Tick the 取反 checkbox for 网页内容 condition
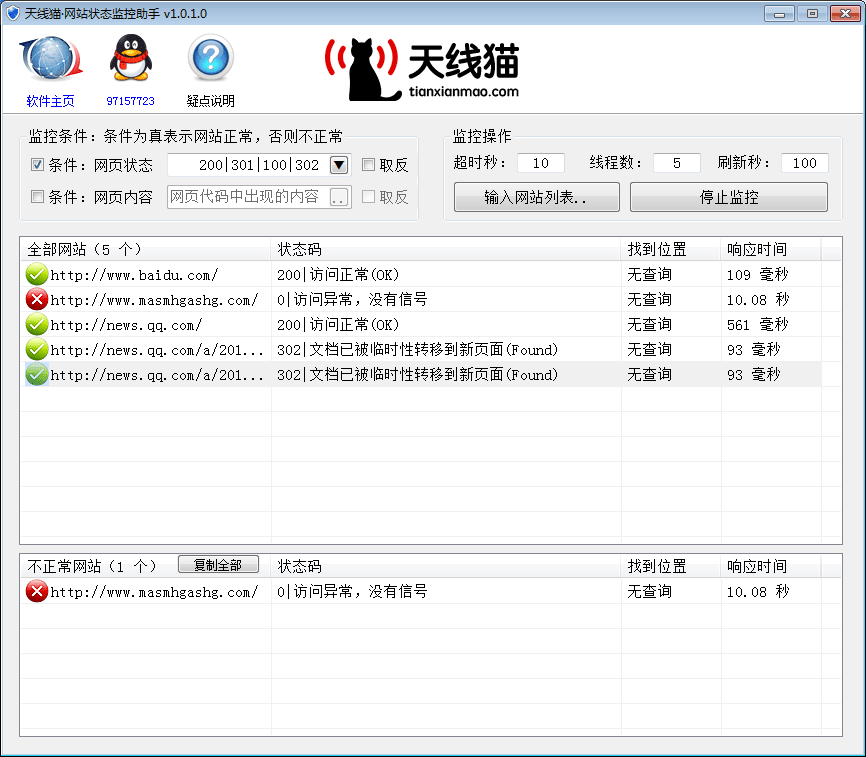 click(368, 197)
